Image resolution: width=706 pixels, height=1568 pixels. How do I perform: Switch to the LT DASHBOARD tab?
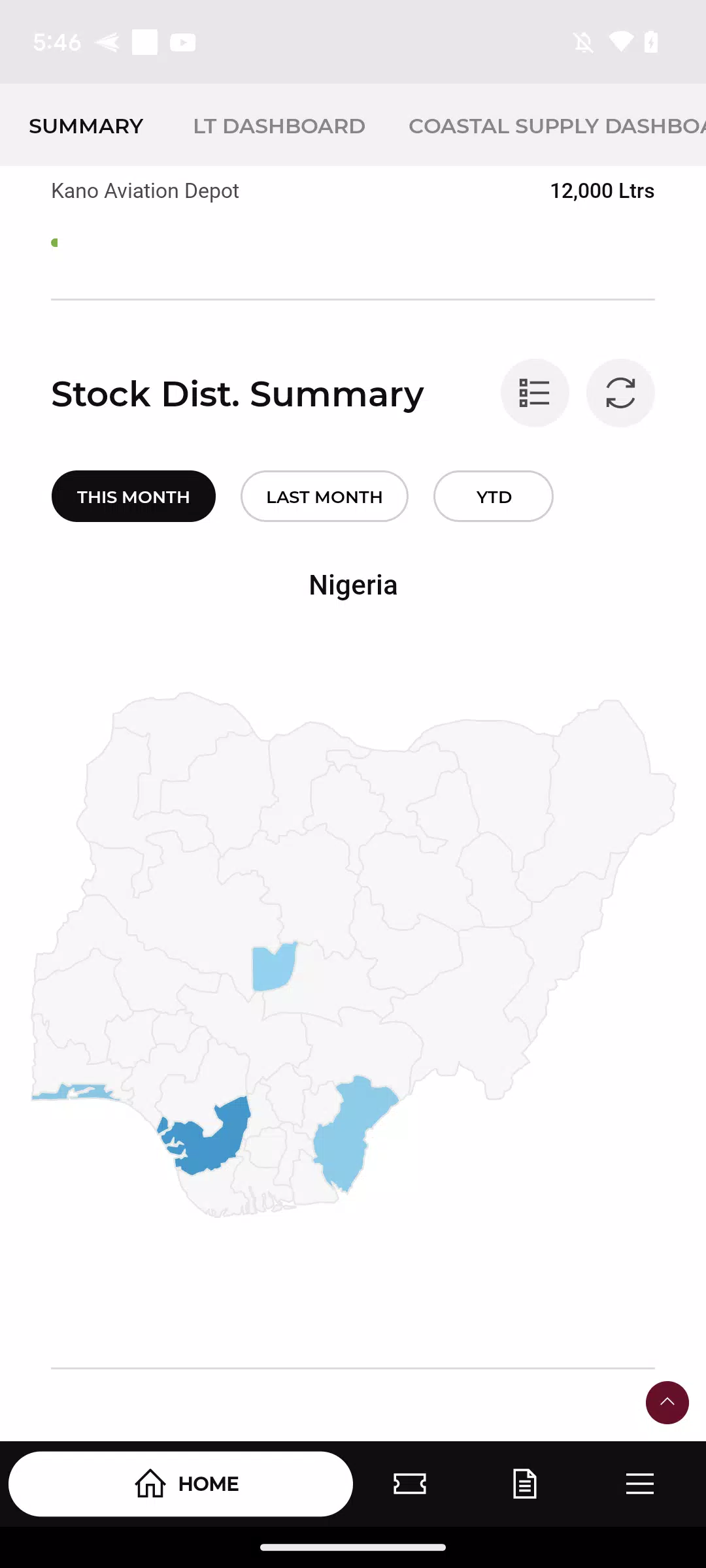[279, 126]
